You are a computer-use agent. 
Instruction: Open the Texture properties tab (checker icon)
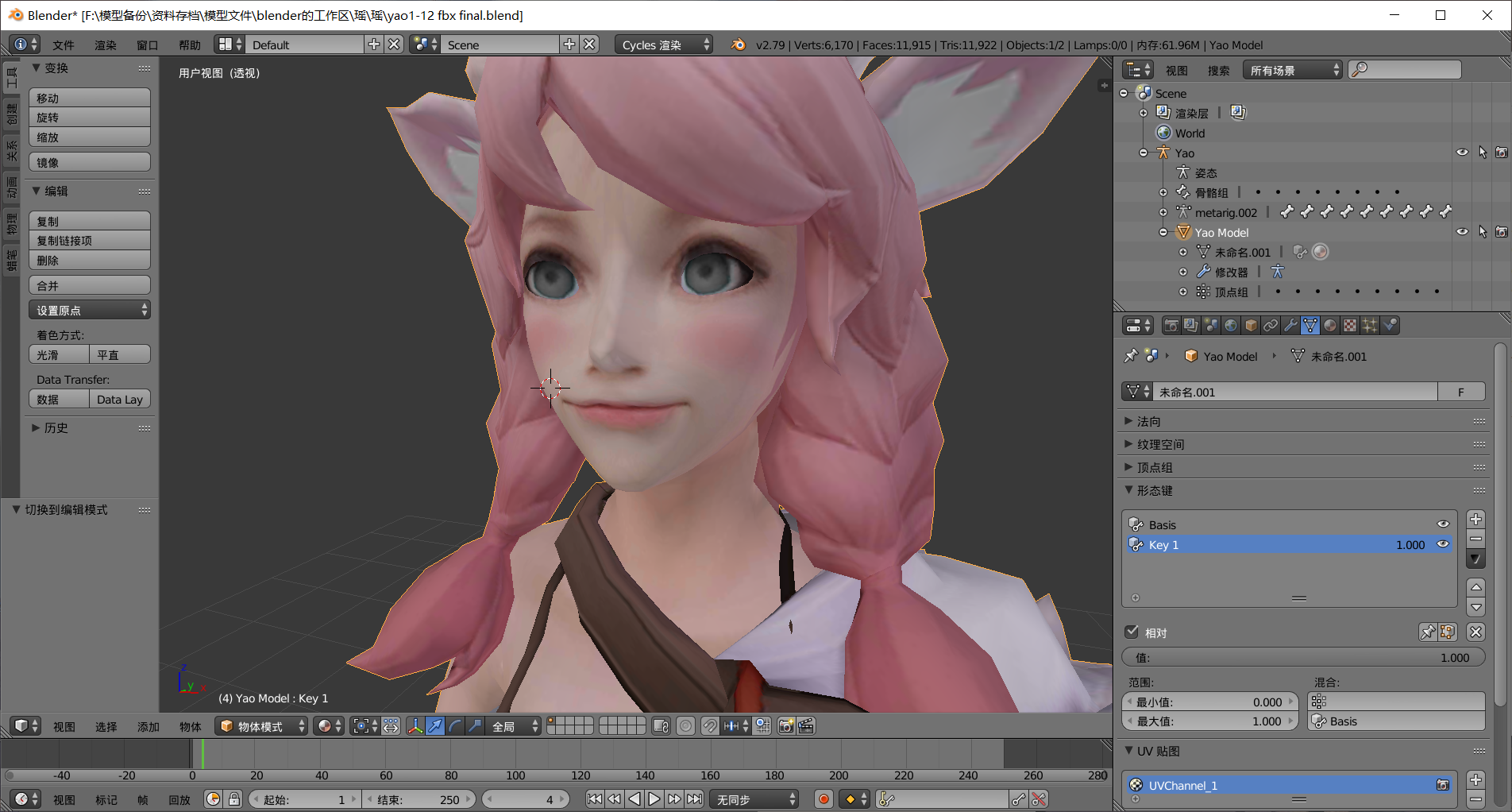coord(1350,325)
